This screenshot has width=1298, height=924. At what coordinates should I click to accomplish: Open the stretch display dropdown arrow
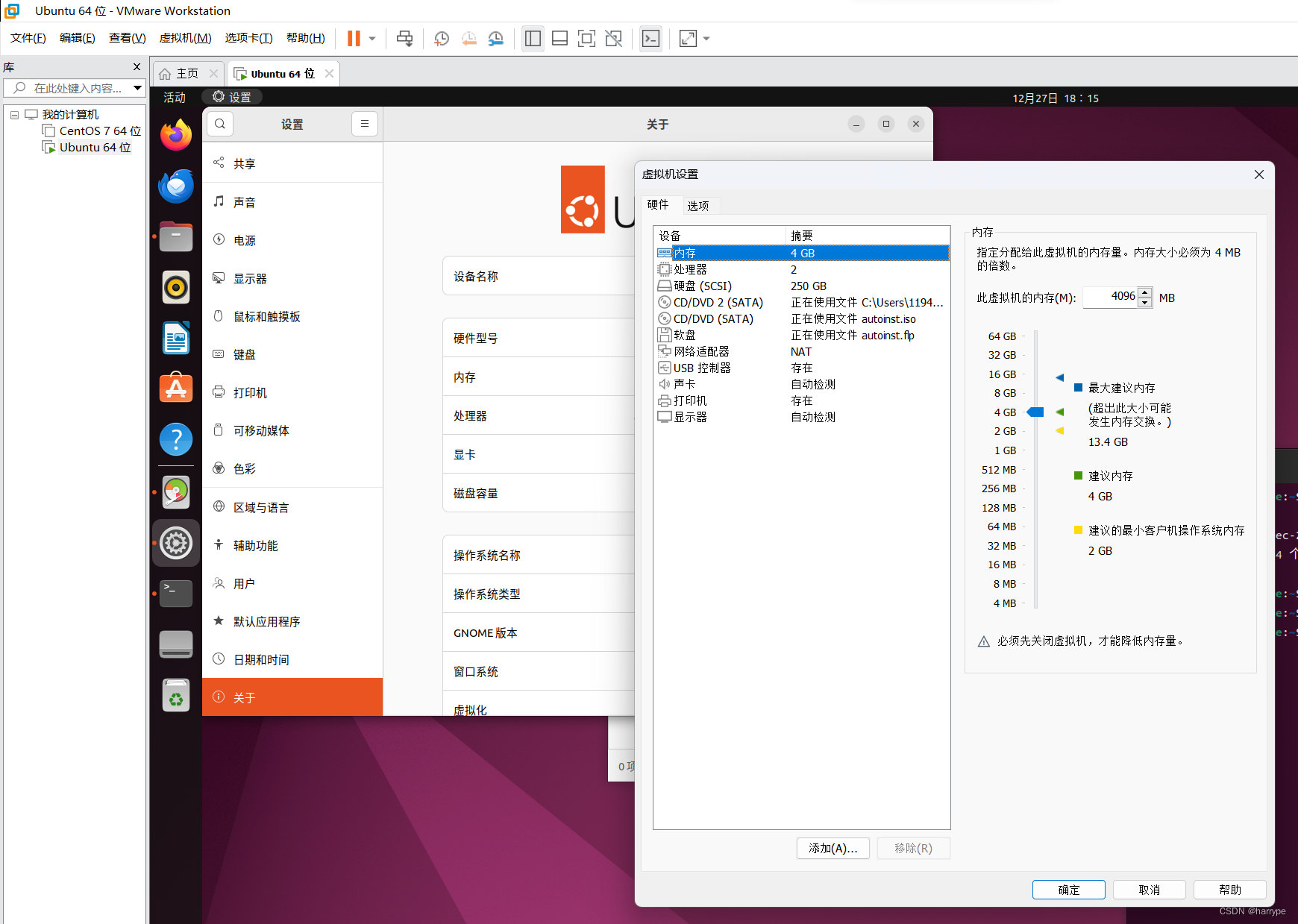[706, 38]
